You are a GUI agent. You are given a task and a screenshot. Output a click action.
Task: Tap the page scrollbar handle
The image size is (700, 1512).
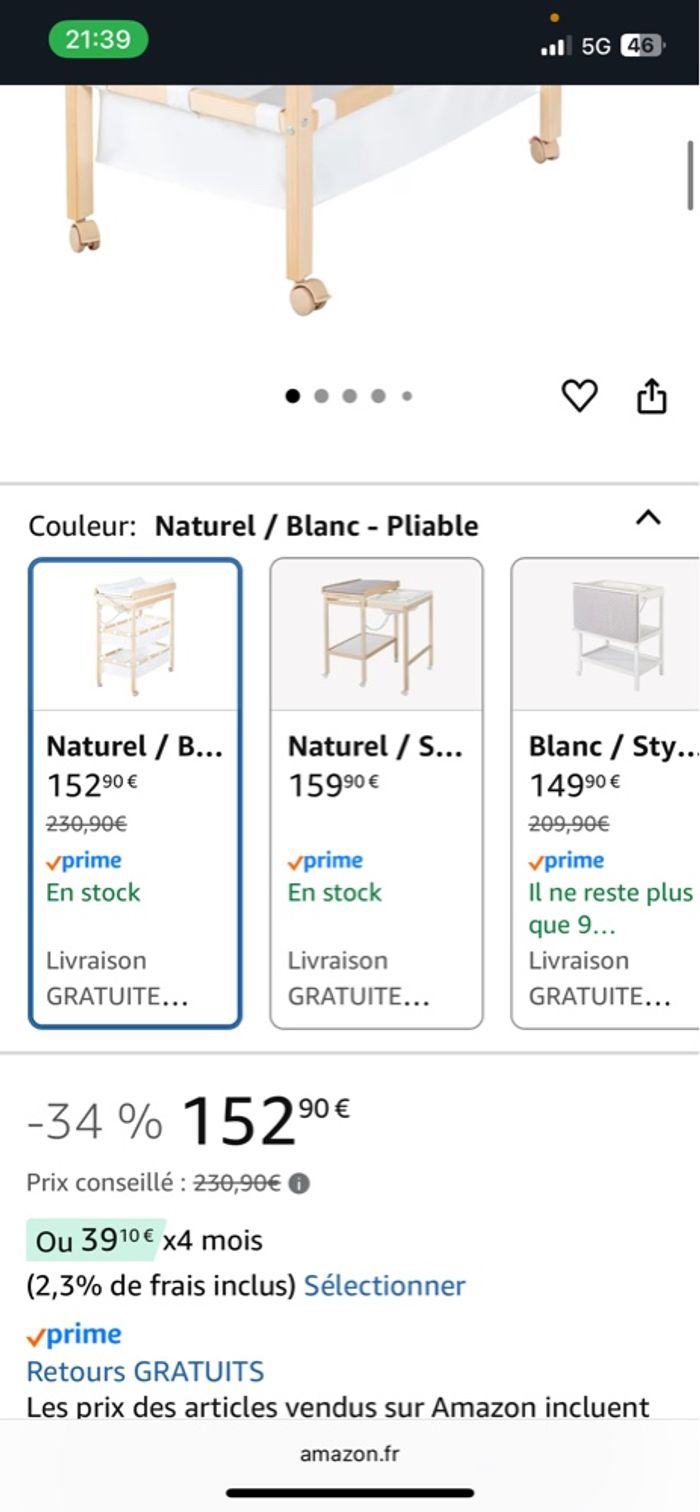[690, 175]
